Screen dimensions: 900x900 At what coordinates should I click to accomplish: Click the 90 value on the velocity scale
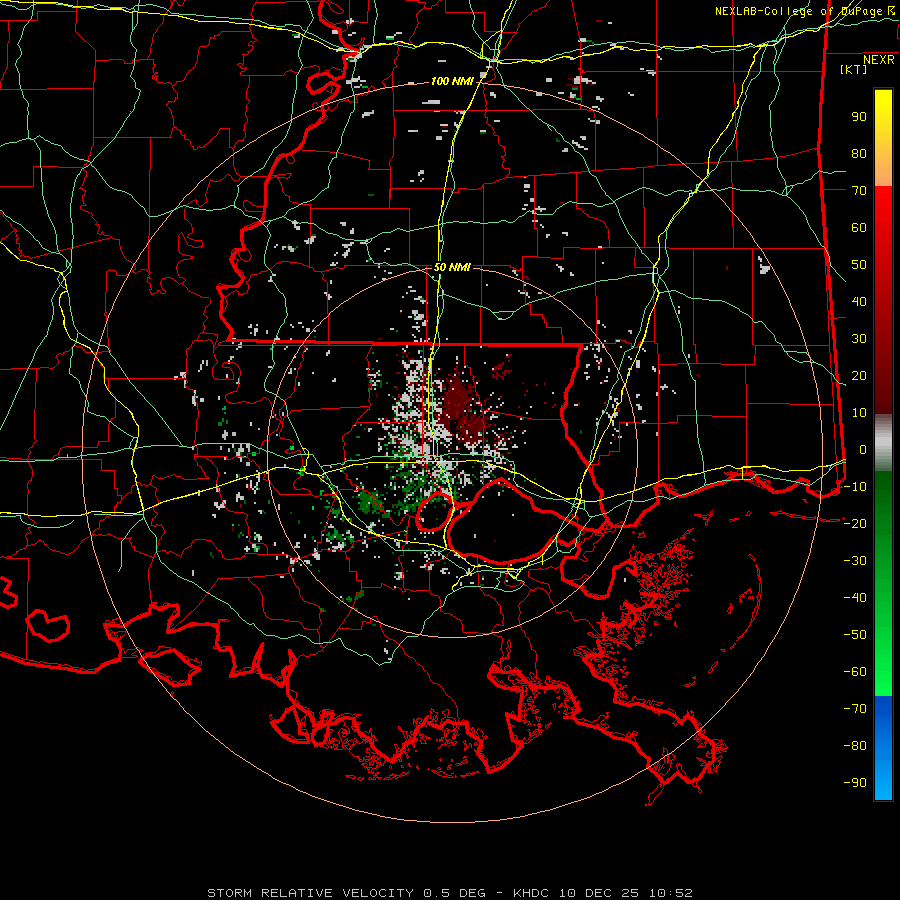(859, 117)
